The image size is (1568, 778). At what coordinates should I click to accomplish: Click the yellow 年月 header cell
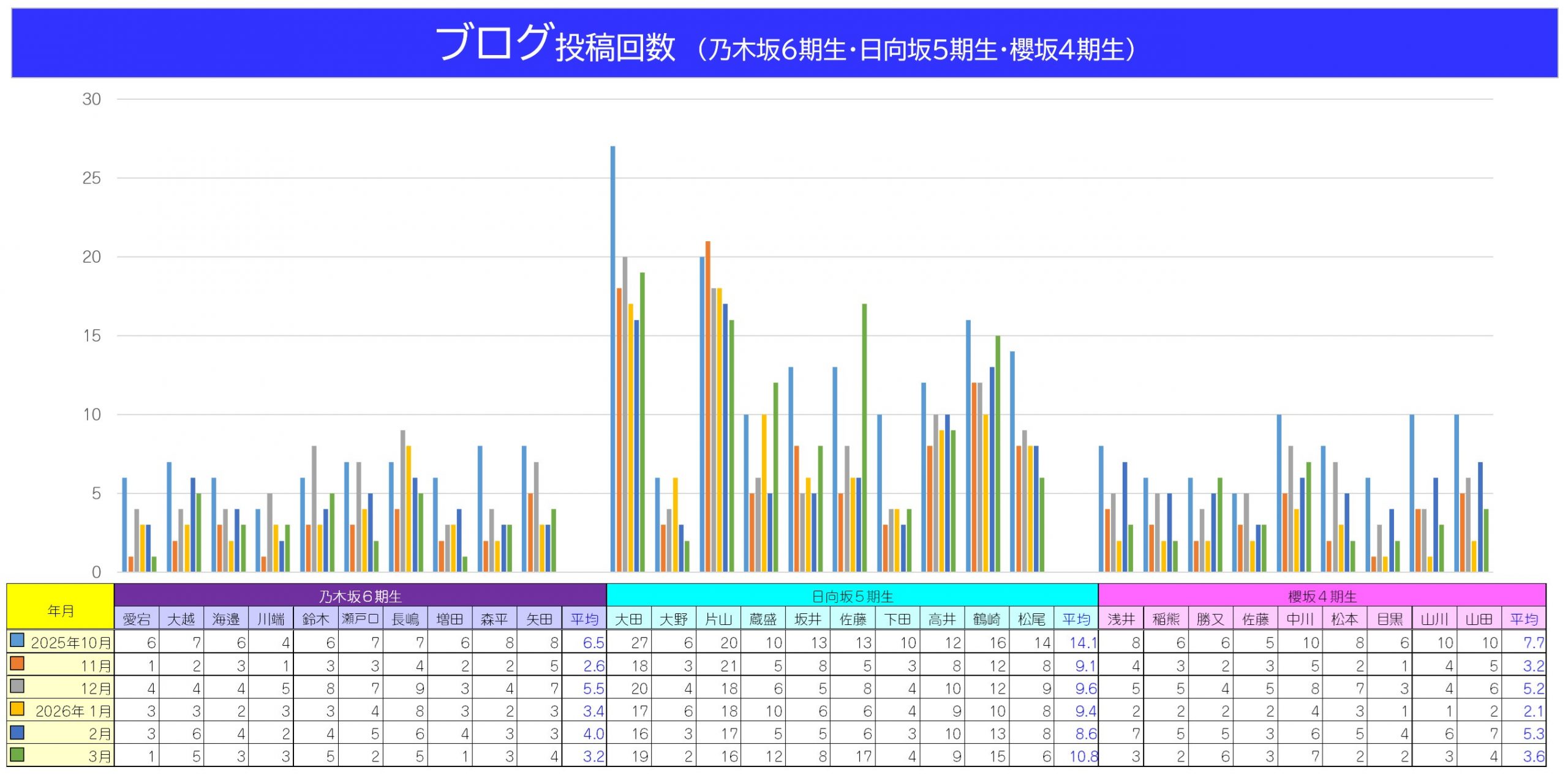(x=60, y=610)
